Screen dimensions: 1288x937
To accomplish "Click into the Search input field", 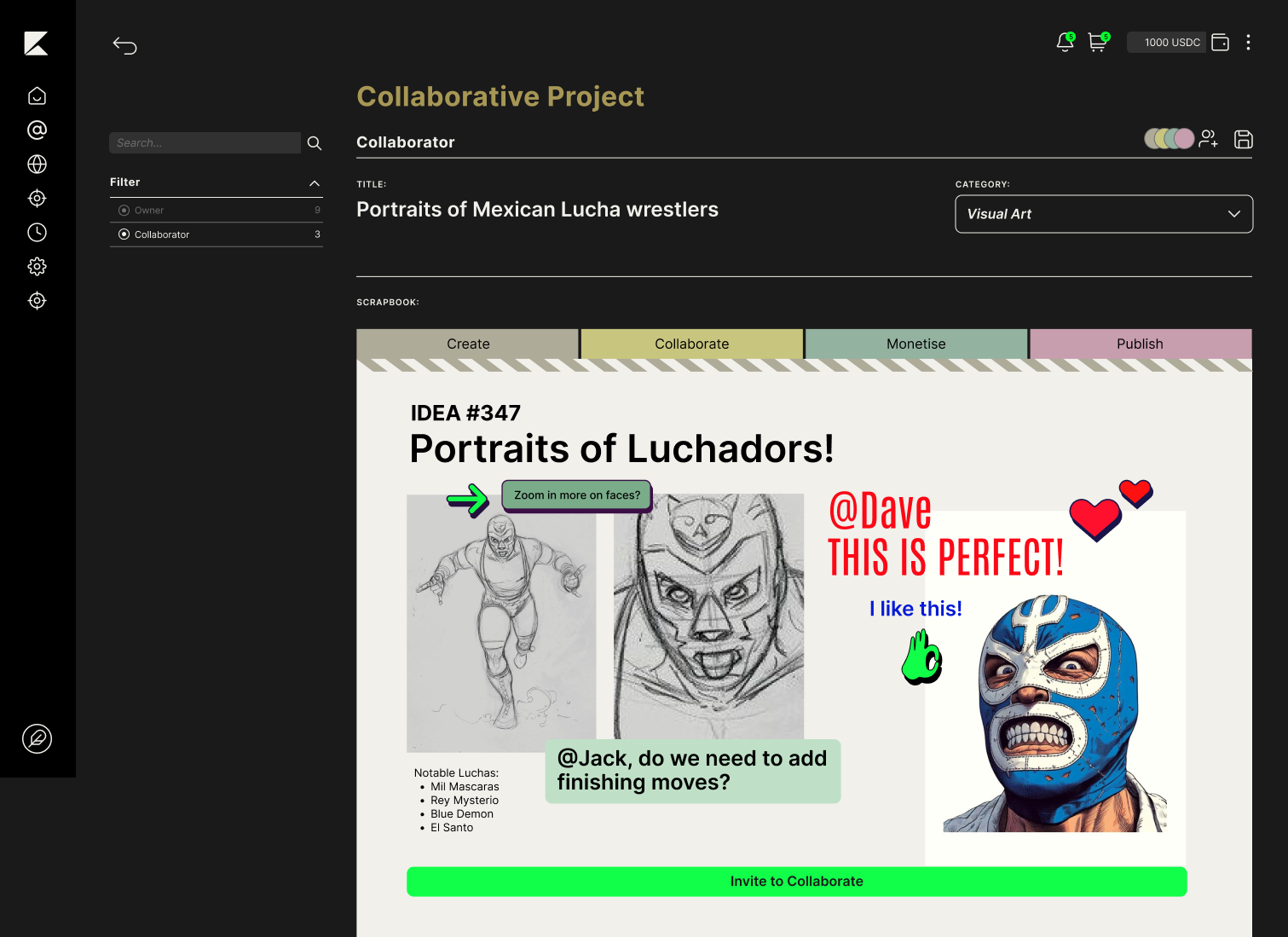I will 205,143.
